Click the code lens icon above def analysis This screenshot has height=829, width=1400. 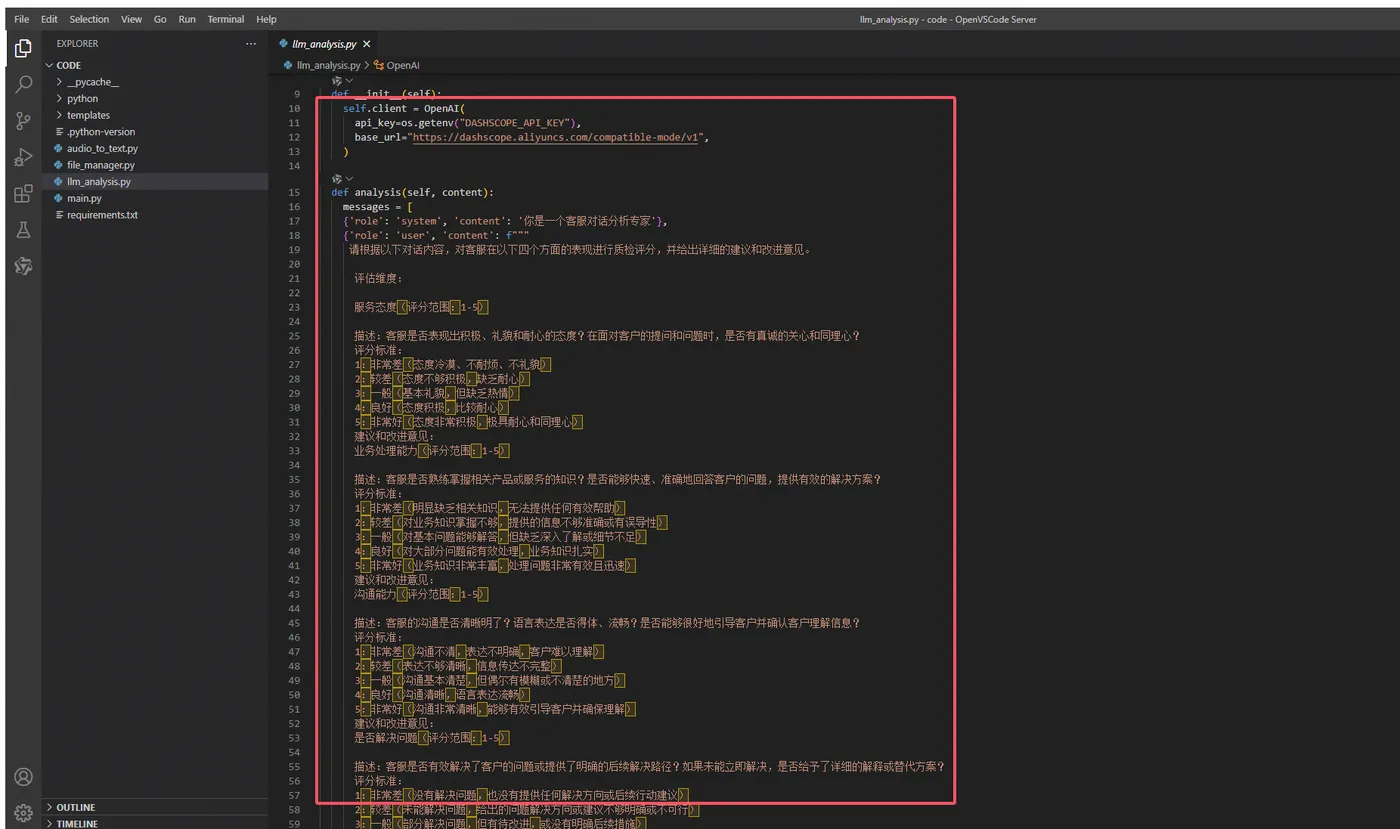(x=337, y=179)
